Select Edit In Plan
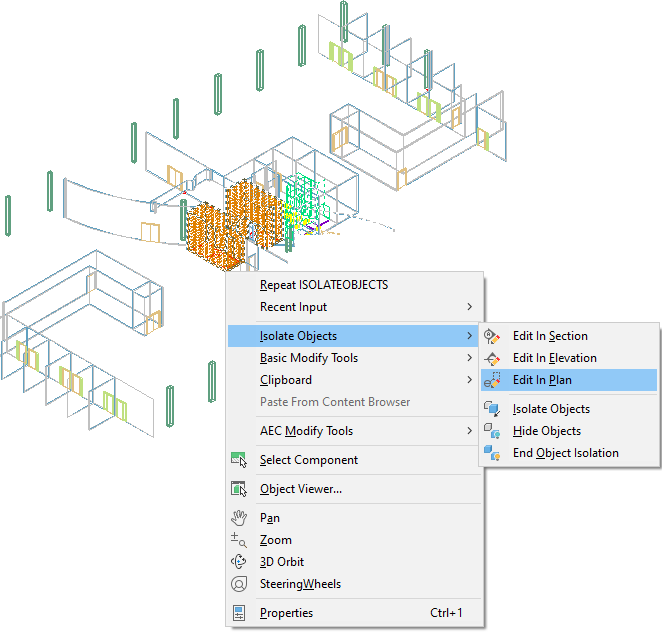The height and width of the screenshot is (633, 662). pyautogui.click(x=569, y=380)
